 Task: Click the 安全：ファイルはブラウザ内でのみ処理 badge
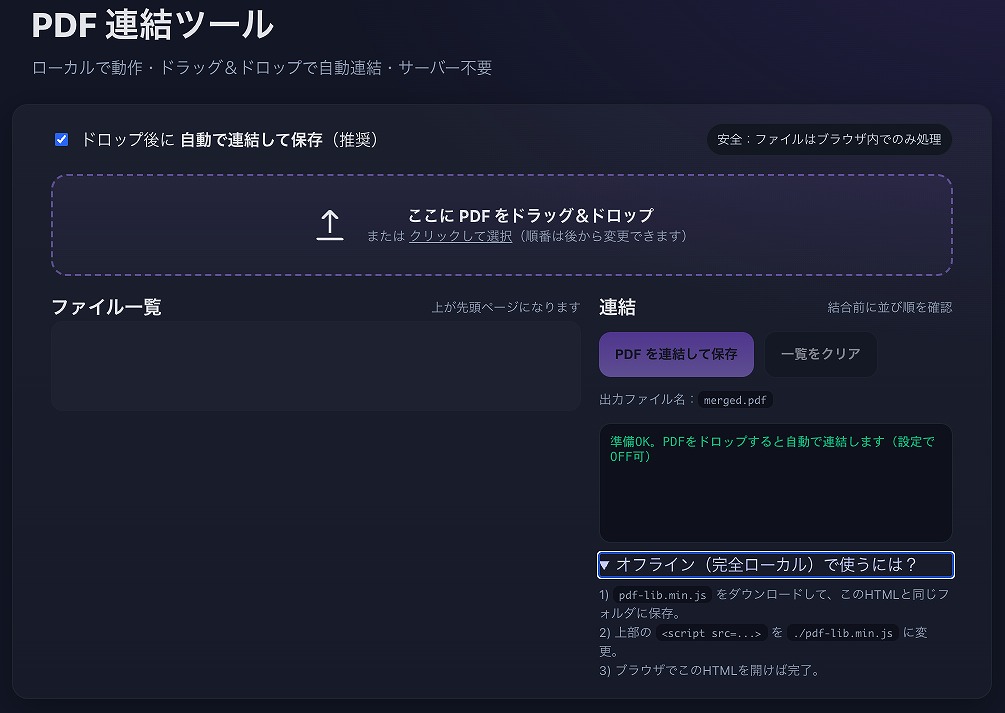coord(829,140)
